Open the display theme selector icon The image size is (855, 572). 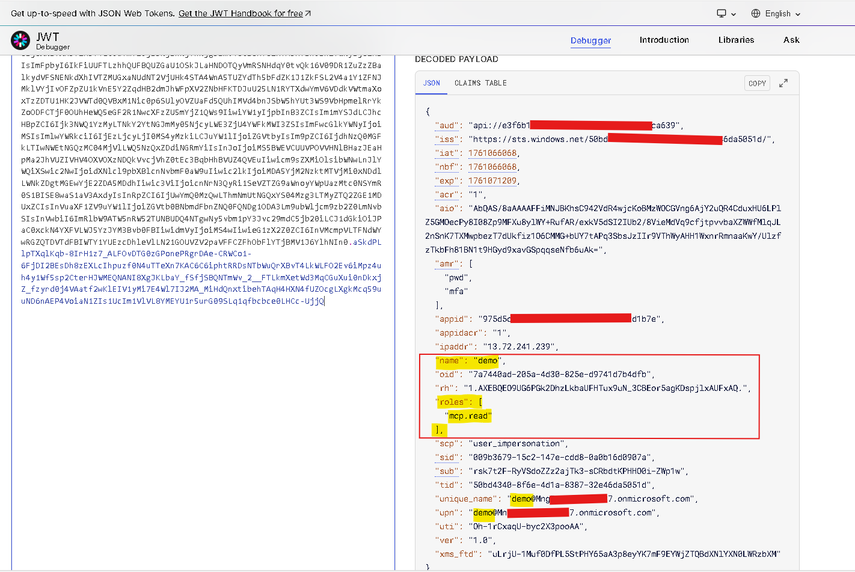click(x=726, y=14)
